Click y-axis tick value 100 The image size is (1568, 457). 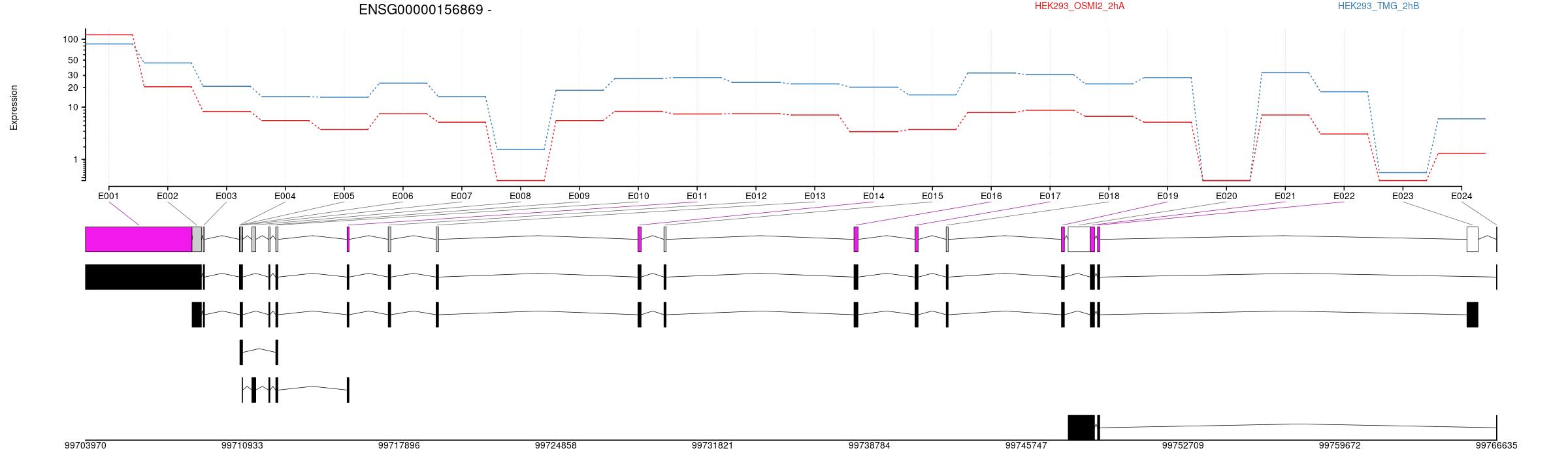click(71, 40)
